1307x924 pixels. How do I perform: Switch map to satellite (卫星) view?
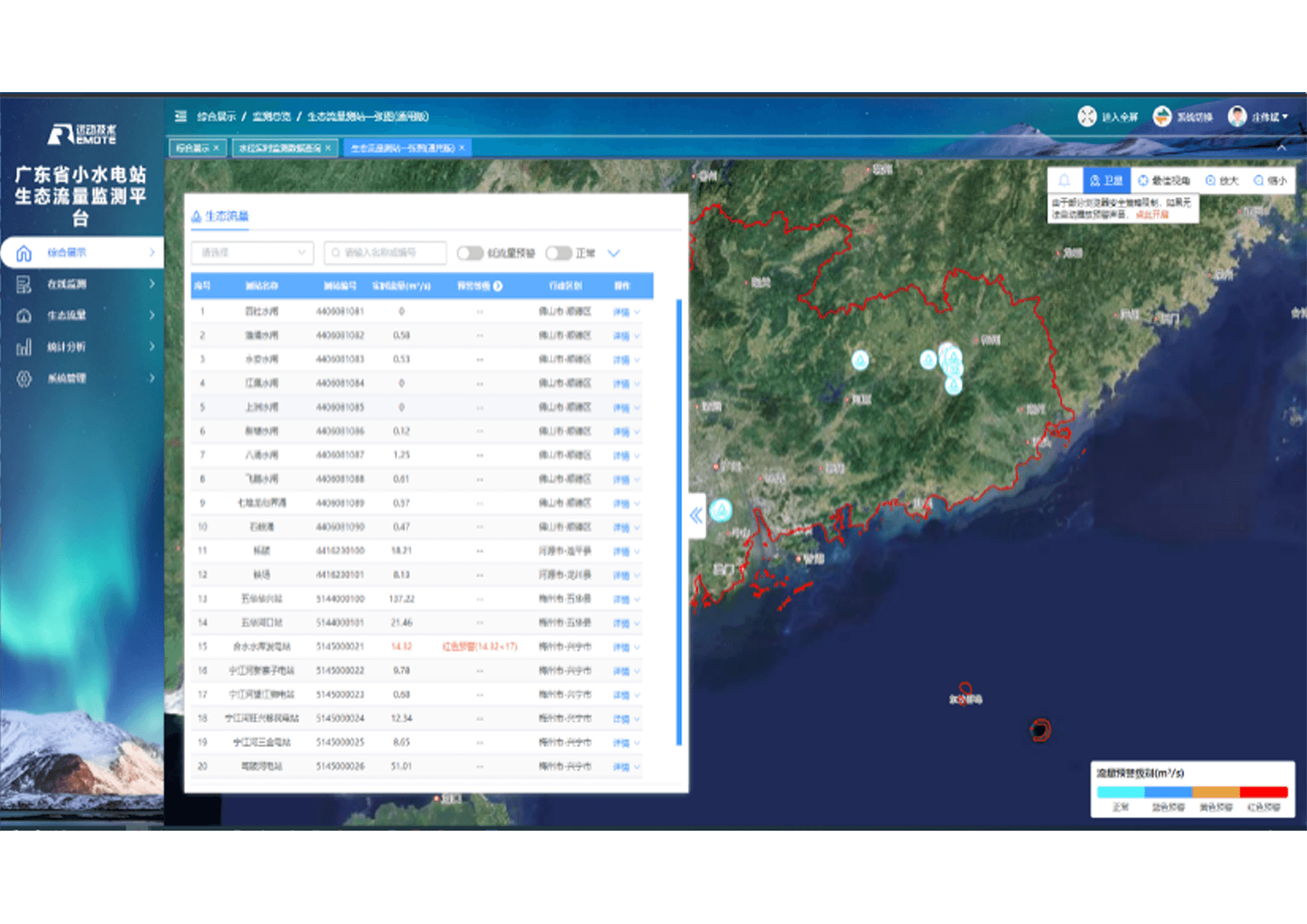pos(1106,181)
